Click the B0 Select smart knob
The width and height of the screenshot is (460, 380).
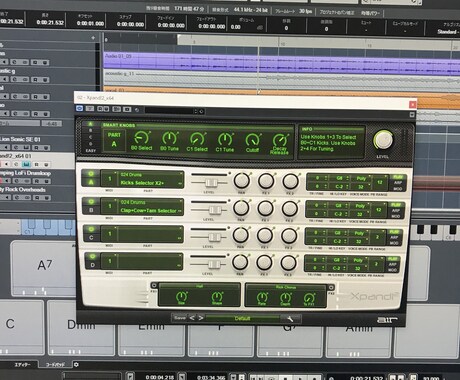pos(142,137)
